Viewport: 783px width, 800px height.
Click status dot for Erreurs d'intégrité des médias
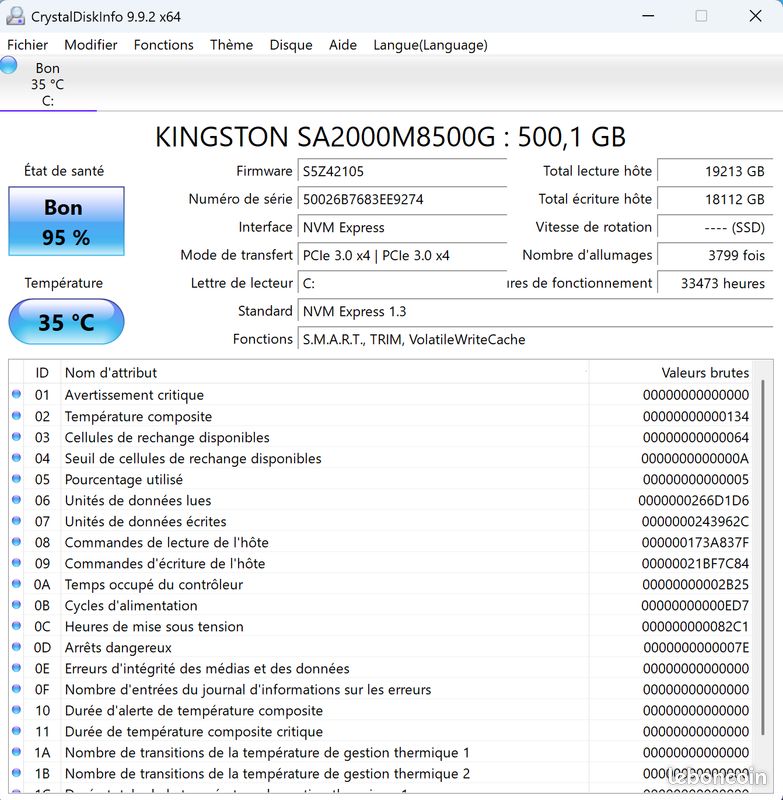point(16,667)
